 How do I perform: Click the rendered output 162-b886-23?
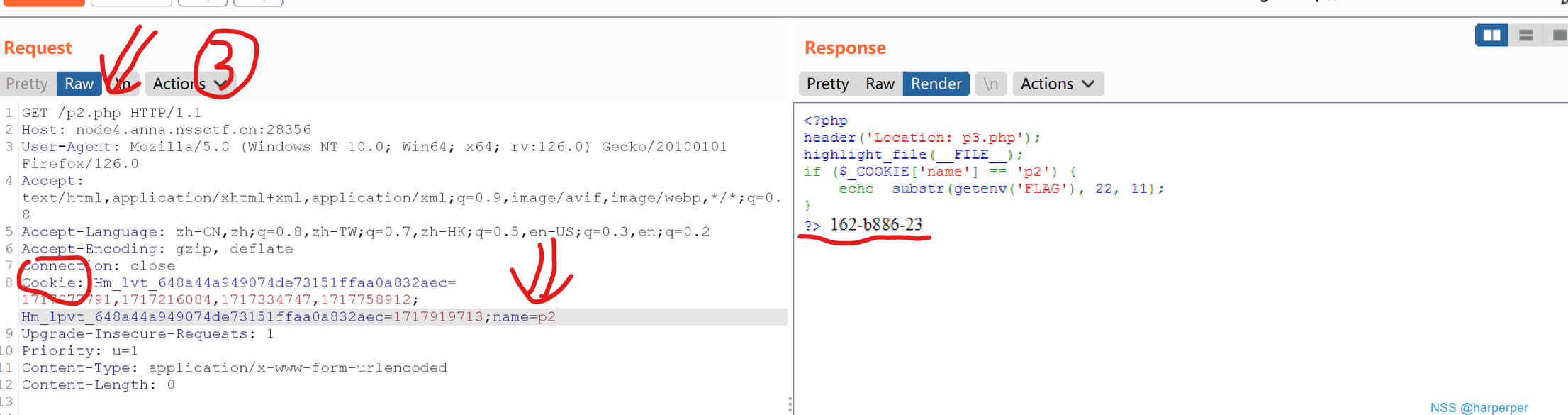[876, 225]
